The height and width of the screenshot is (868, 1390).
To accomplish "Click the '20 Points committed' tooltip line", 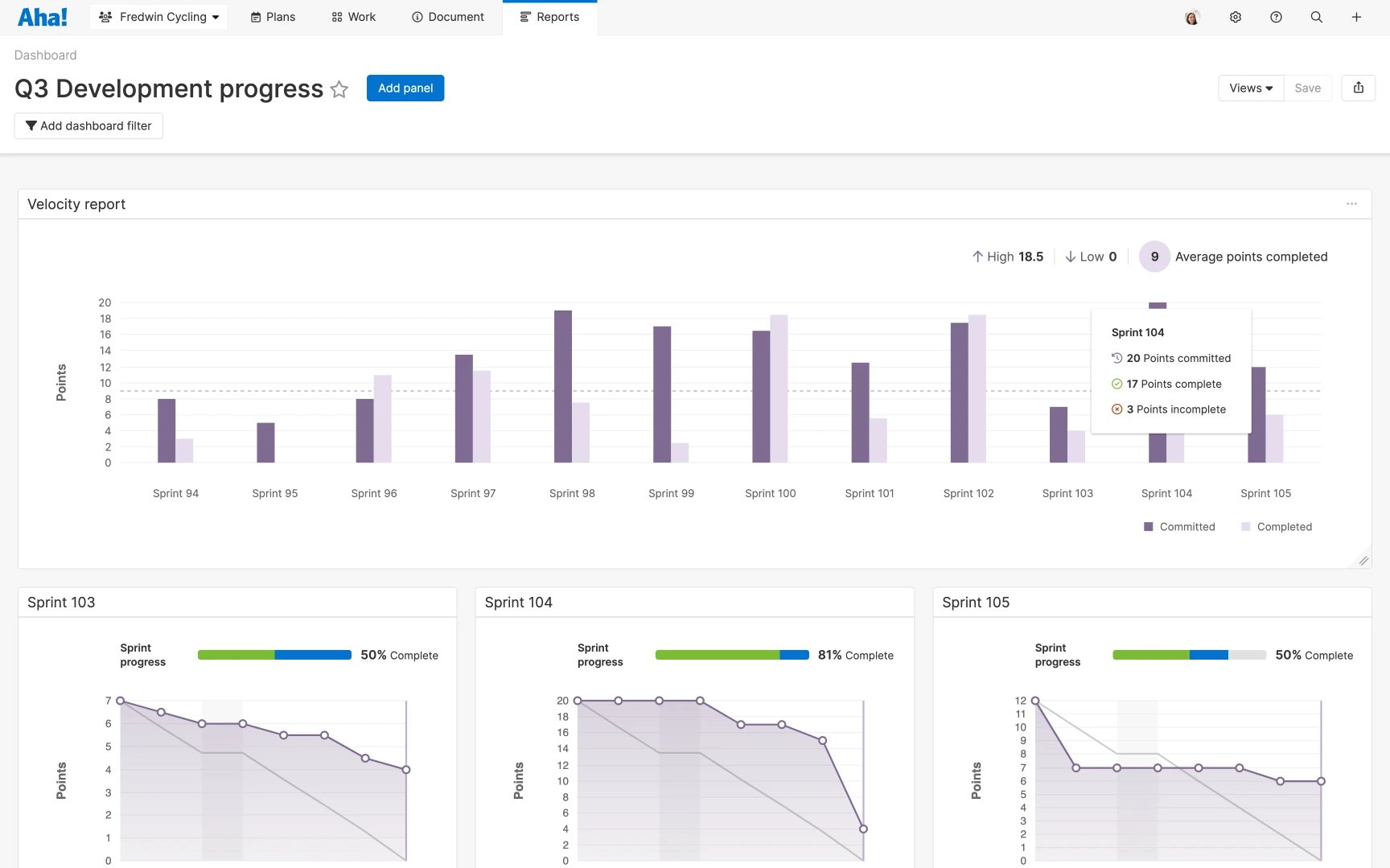I will [x=1171, y=358].
